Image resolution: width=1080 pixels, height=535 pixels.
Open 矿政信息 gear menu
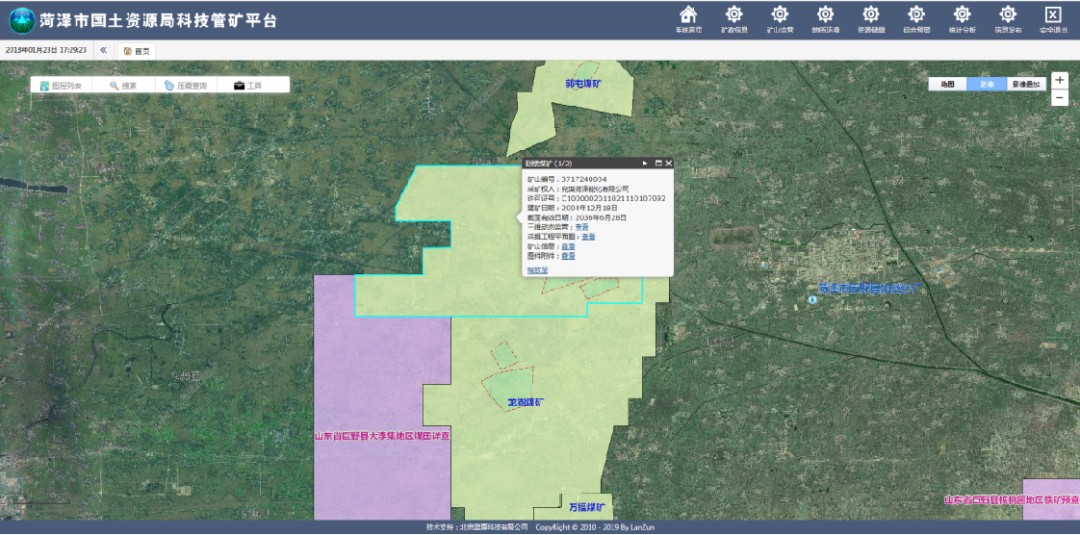[734, 14]
